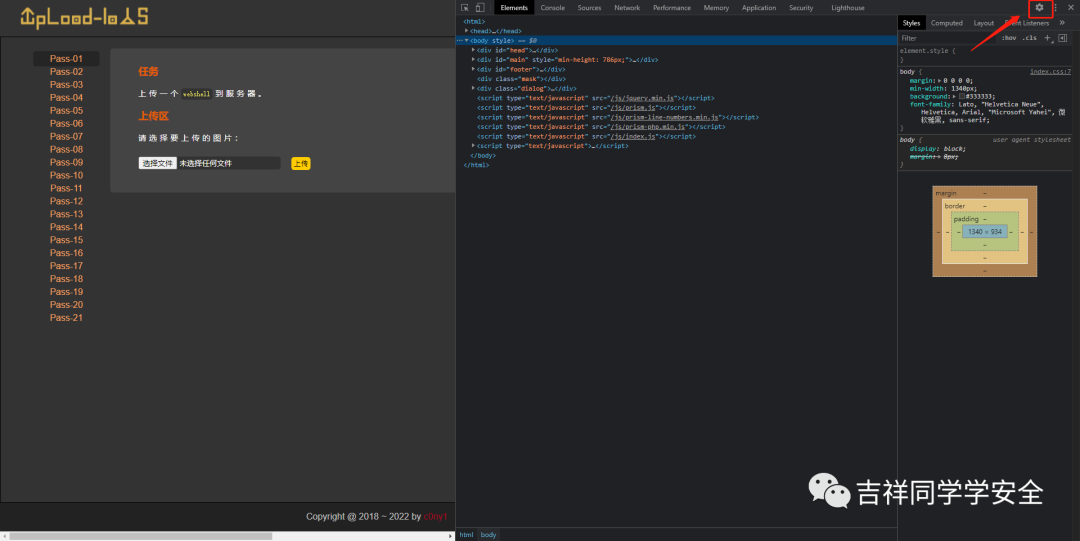Expand the head element node

(467, 31)
